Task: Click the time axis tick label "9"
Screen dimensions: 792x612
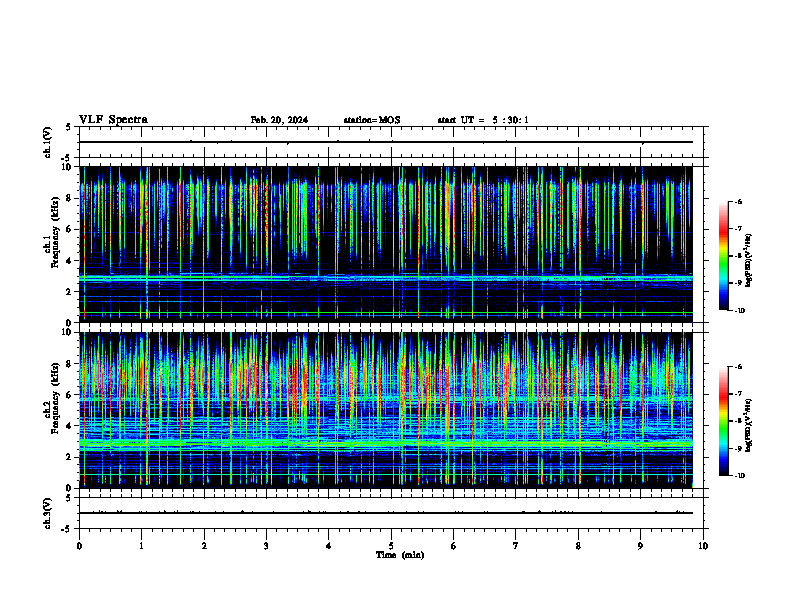Action: tap(640, 546)
